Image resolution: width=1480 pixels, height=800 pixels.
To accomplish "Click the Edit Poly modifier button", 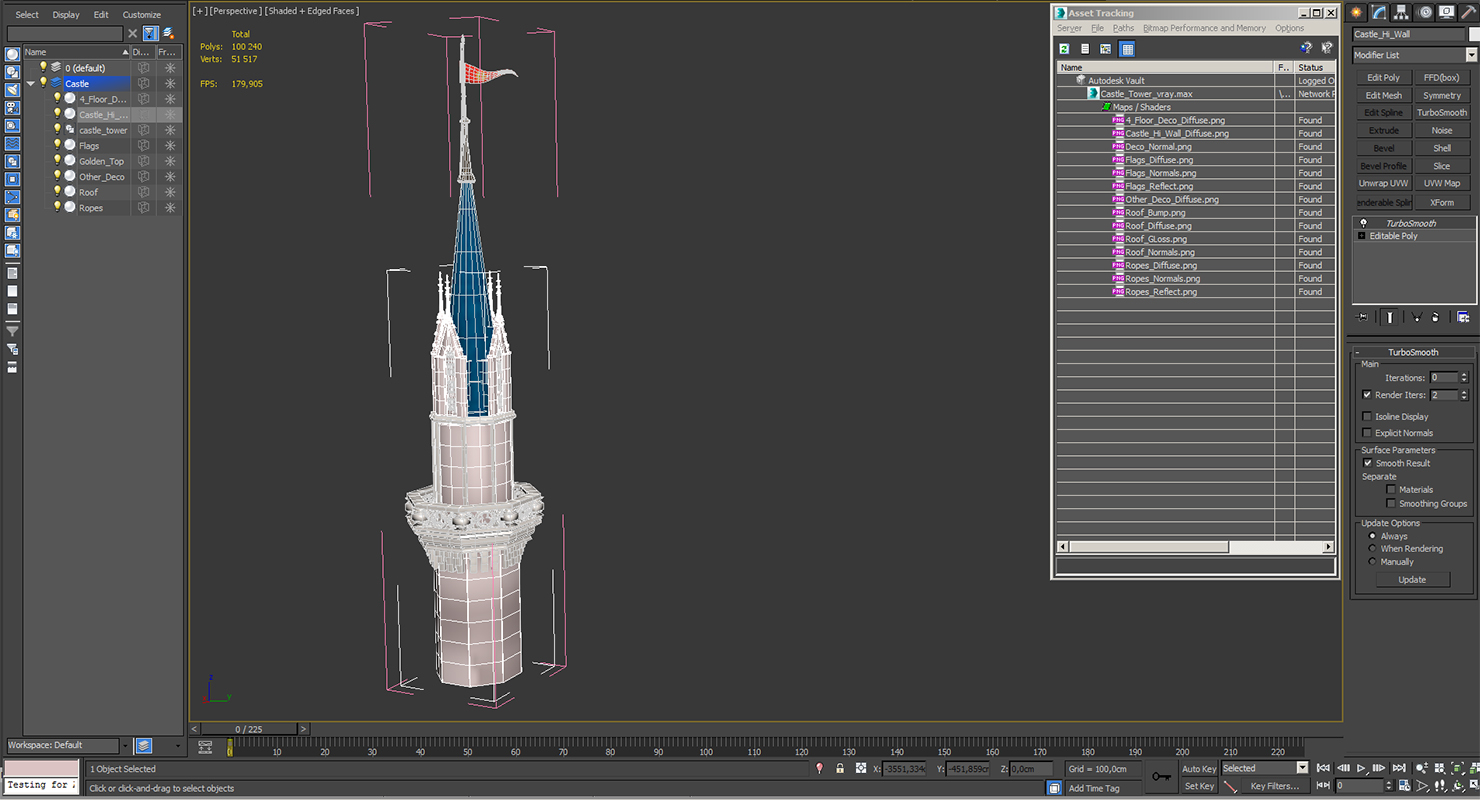I will click(x=1383, y=77).
